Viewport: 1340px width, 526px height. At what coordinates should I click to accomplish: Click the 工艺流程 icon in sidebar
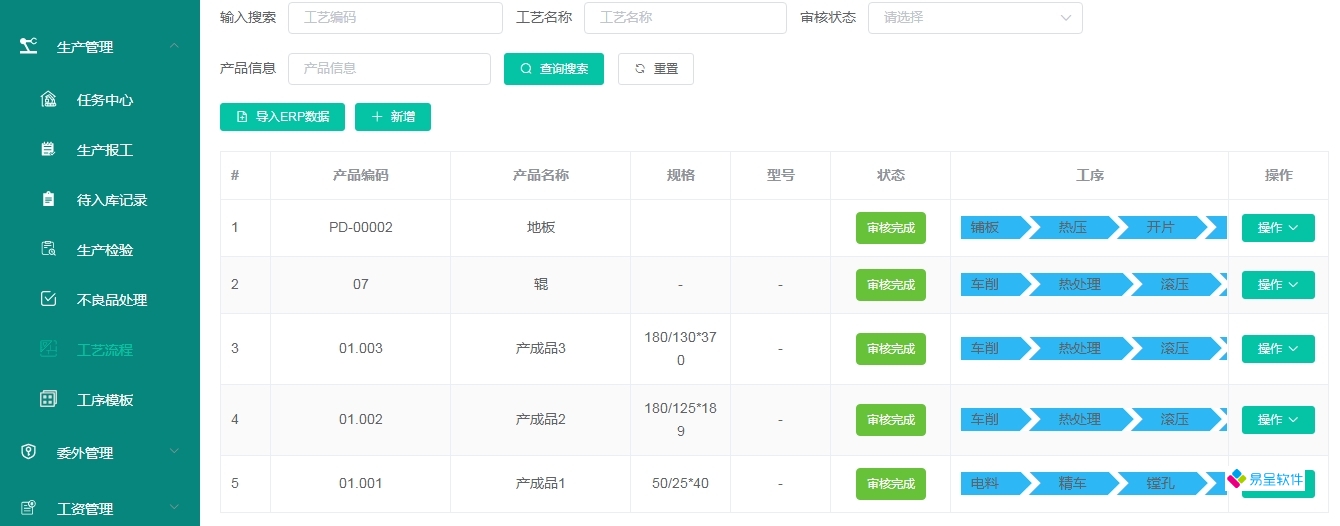point(48,349)
